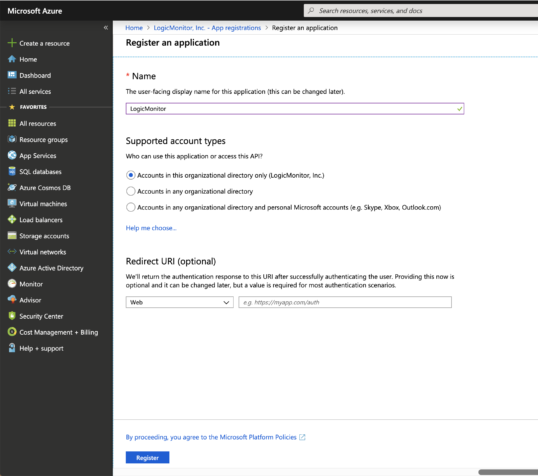
Task: Open the Monitor gauge icon
Action: 12,283
